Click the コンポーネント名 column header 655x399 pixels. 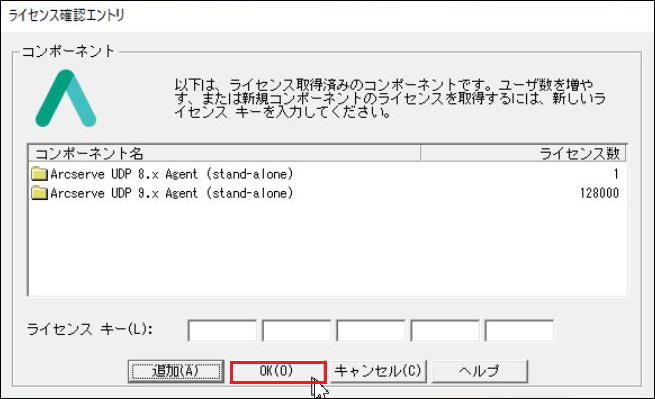224,153
